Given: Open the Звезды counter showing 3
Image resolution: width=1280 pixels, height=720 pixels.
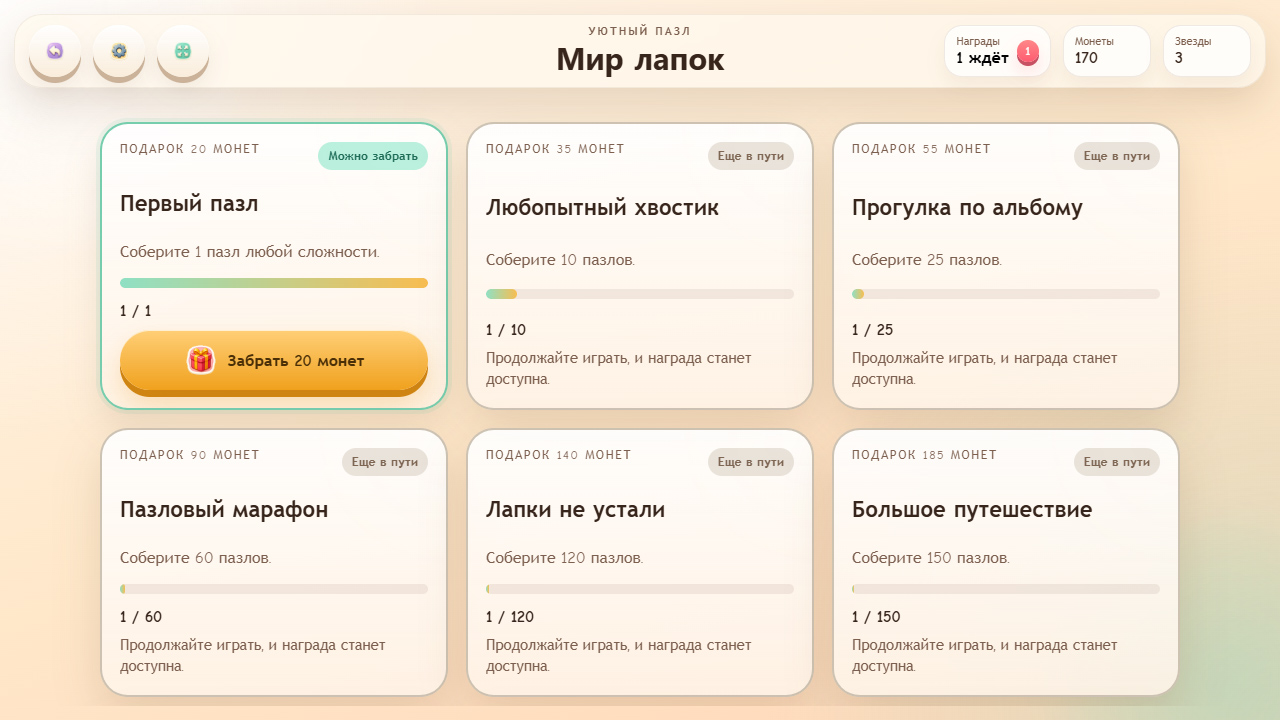Looking at the screenshot, I should [x=1206, y=51].
